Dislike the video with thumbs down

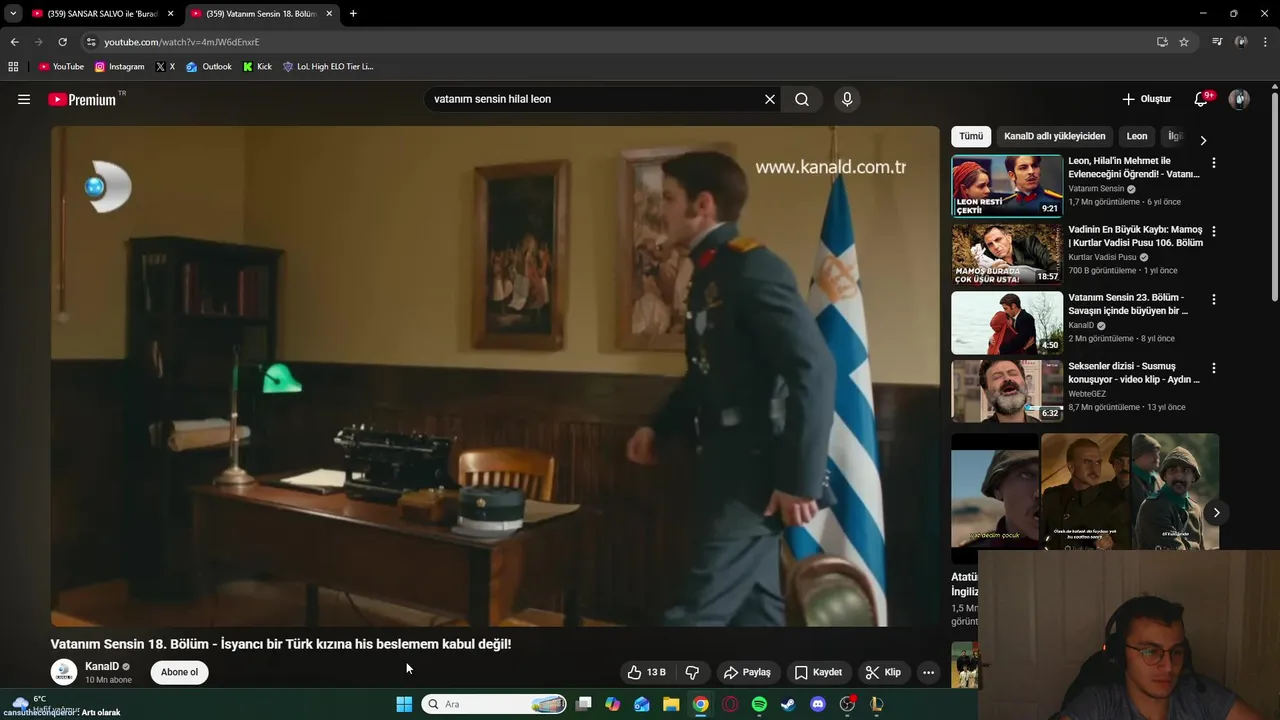pyautogui.click(x=693, y=672)
